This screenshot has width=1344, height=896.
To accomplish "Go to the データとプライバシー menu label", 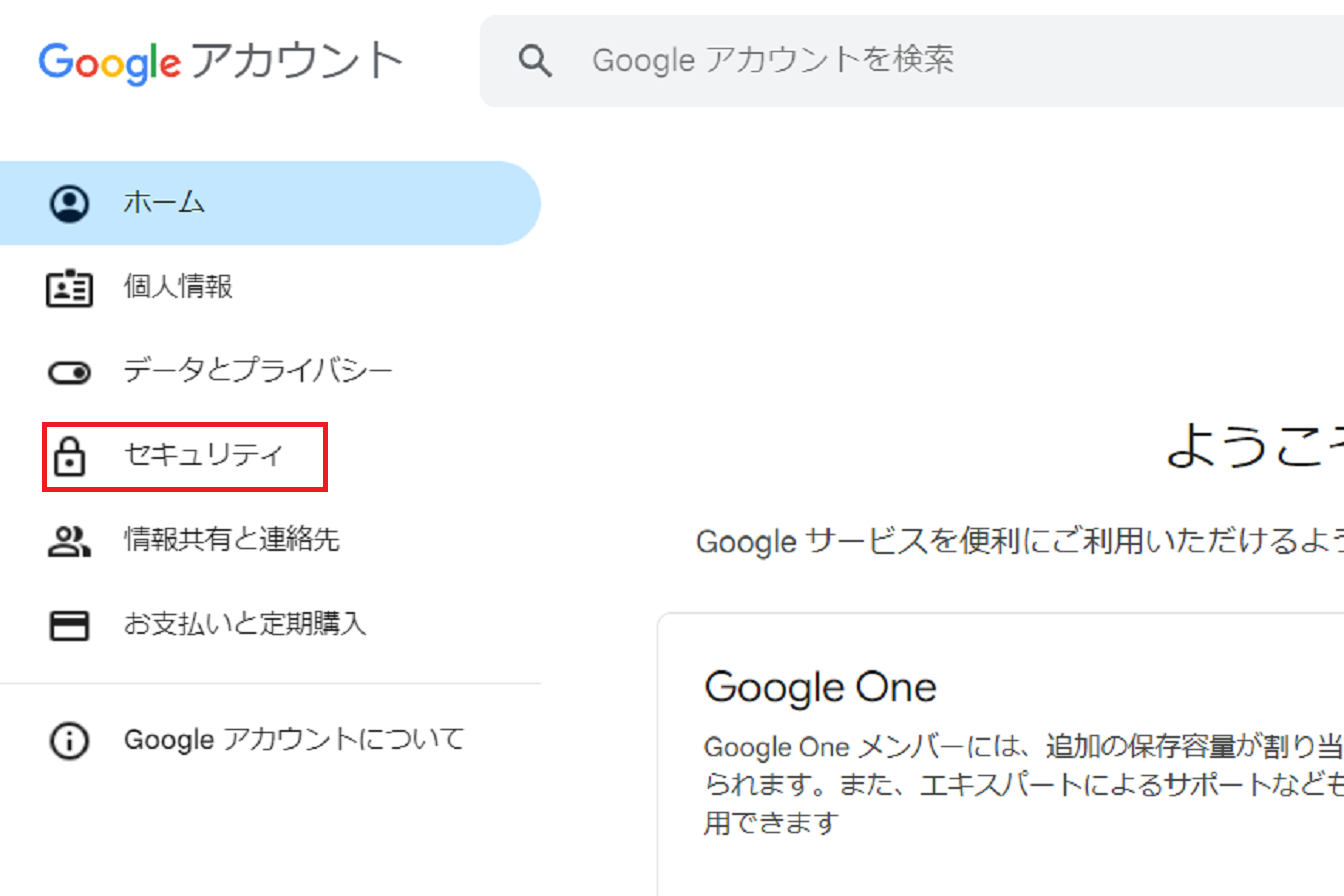I will [258, 373].
